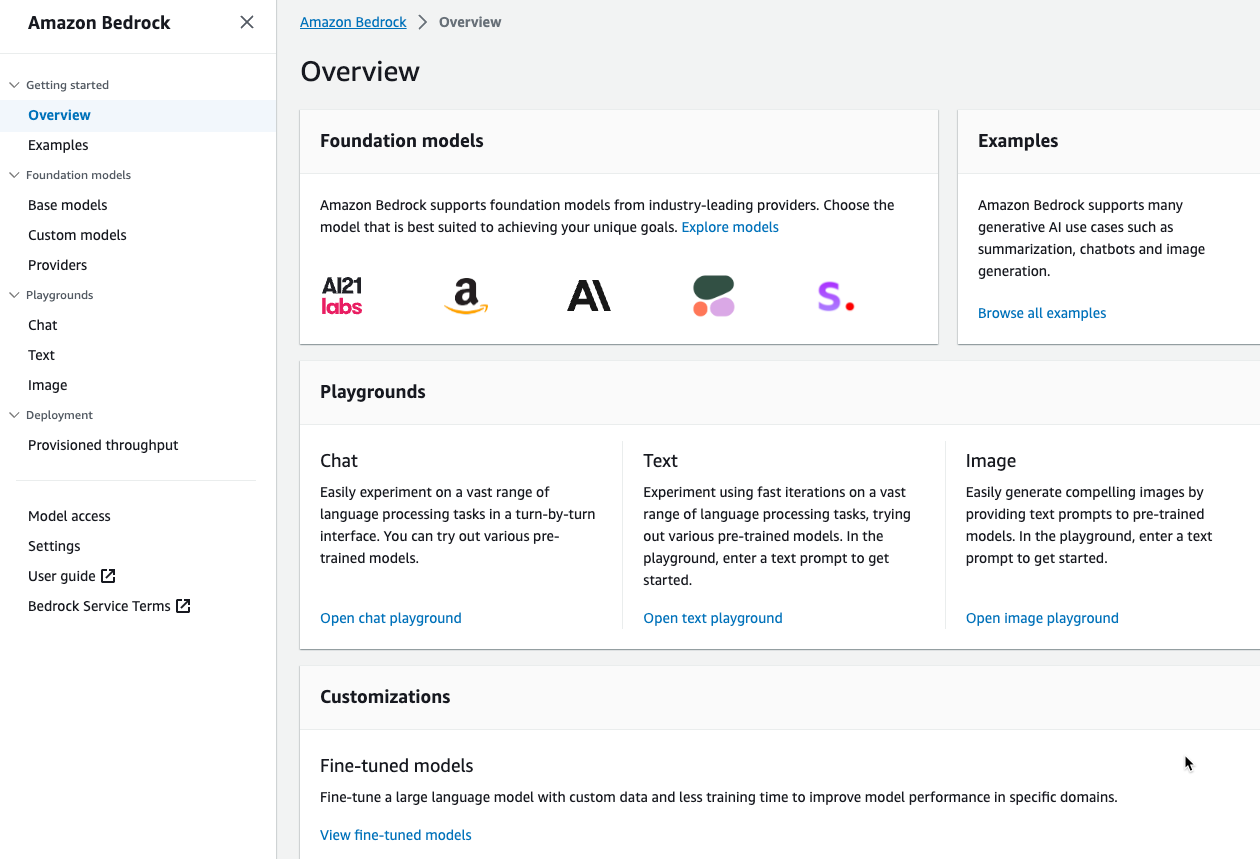Click the Examples card heading
The width and height of the screenshot is (1260, 859).
click(1018, 141)
